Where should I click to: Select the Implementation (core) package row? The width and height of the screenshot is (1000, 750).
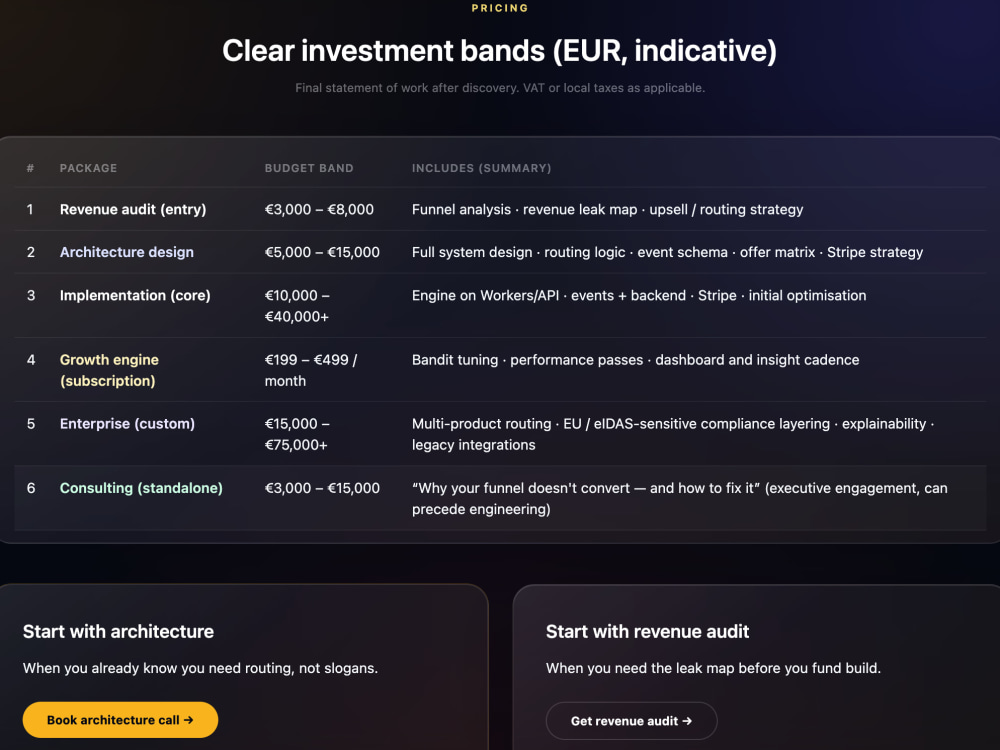pos(500,305)
